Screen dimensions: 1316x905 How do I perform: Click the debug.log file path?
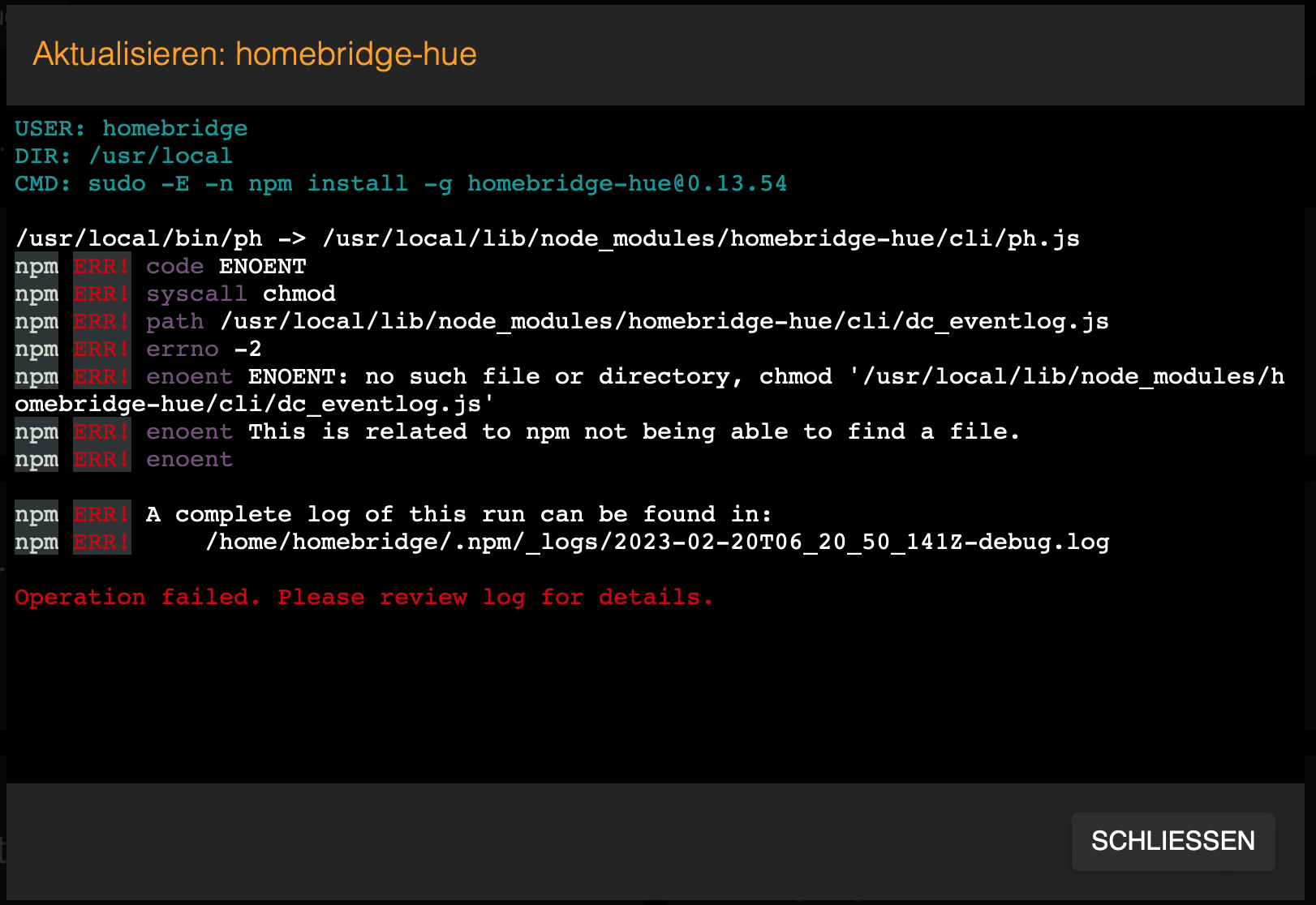coord(657,542)
